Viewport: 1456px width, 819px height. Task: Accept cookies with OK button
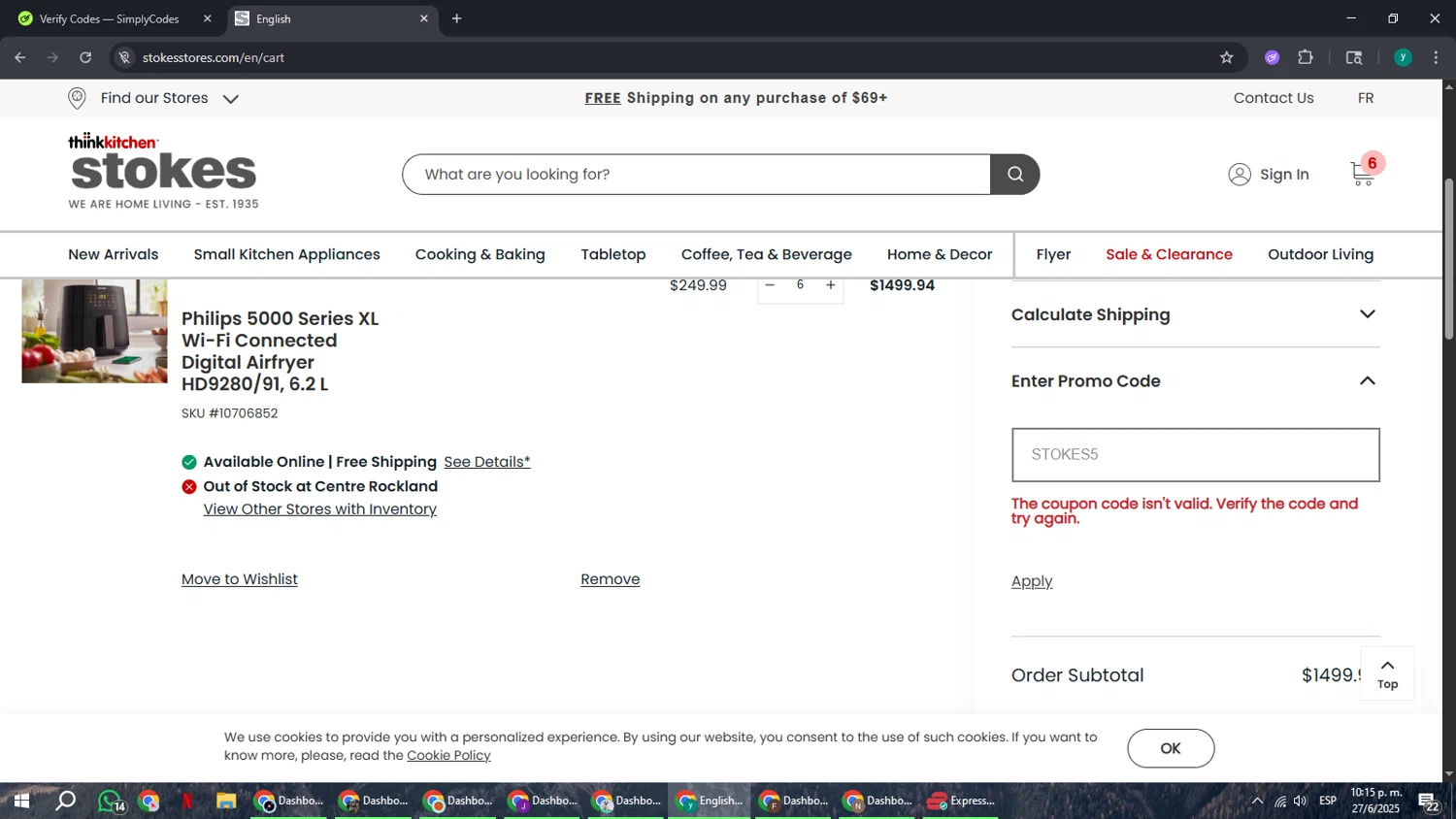(x=1171, y=748)
